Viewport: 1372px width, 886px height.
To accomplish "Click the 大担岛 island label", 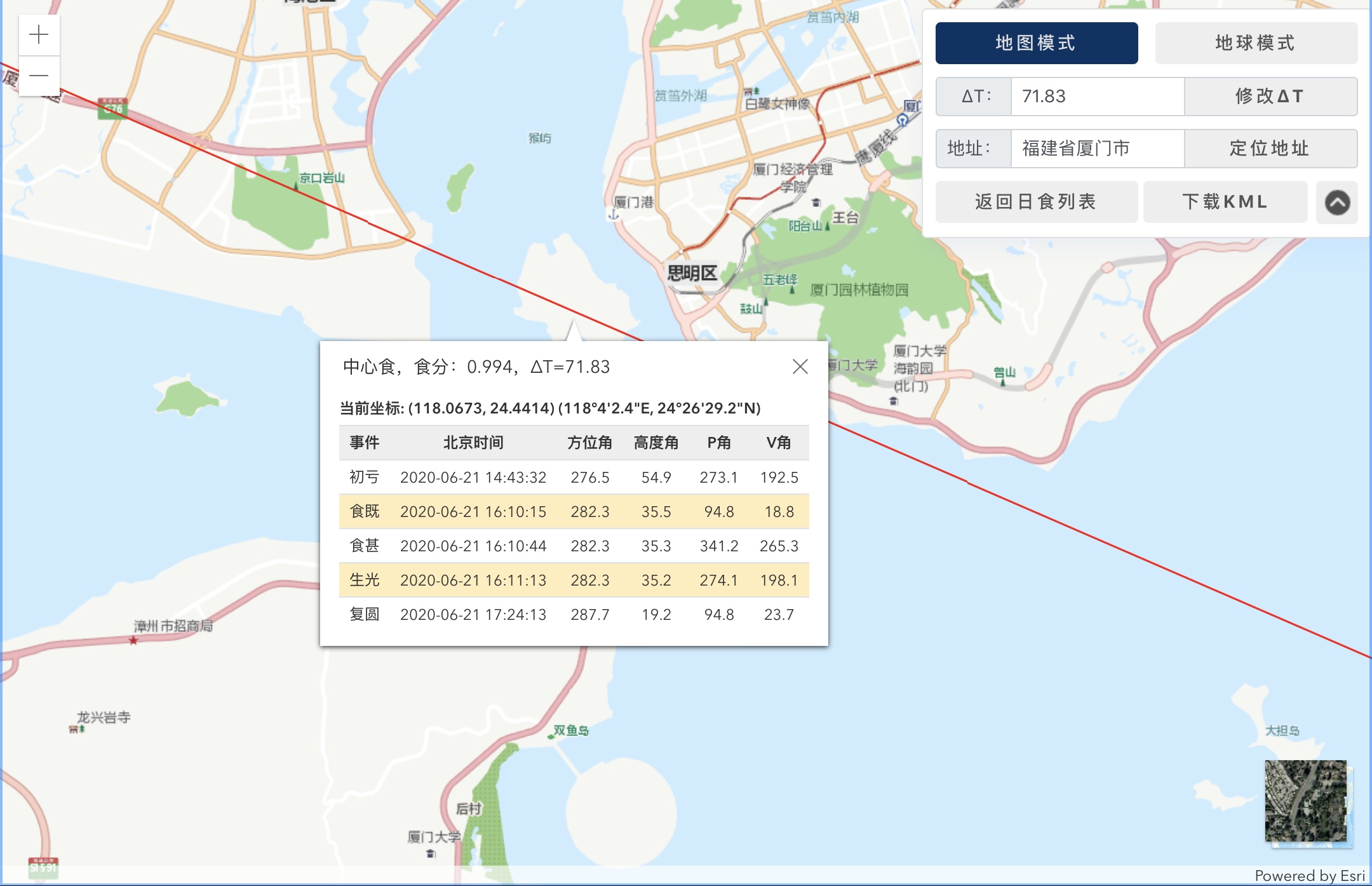I will point(1282,730).
